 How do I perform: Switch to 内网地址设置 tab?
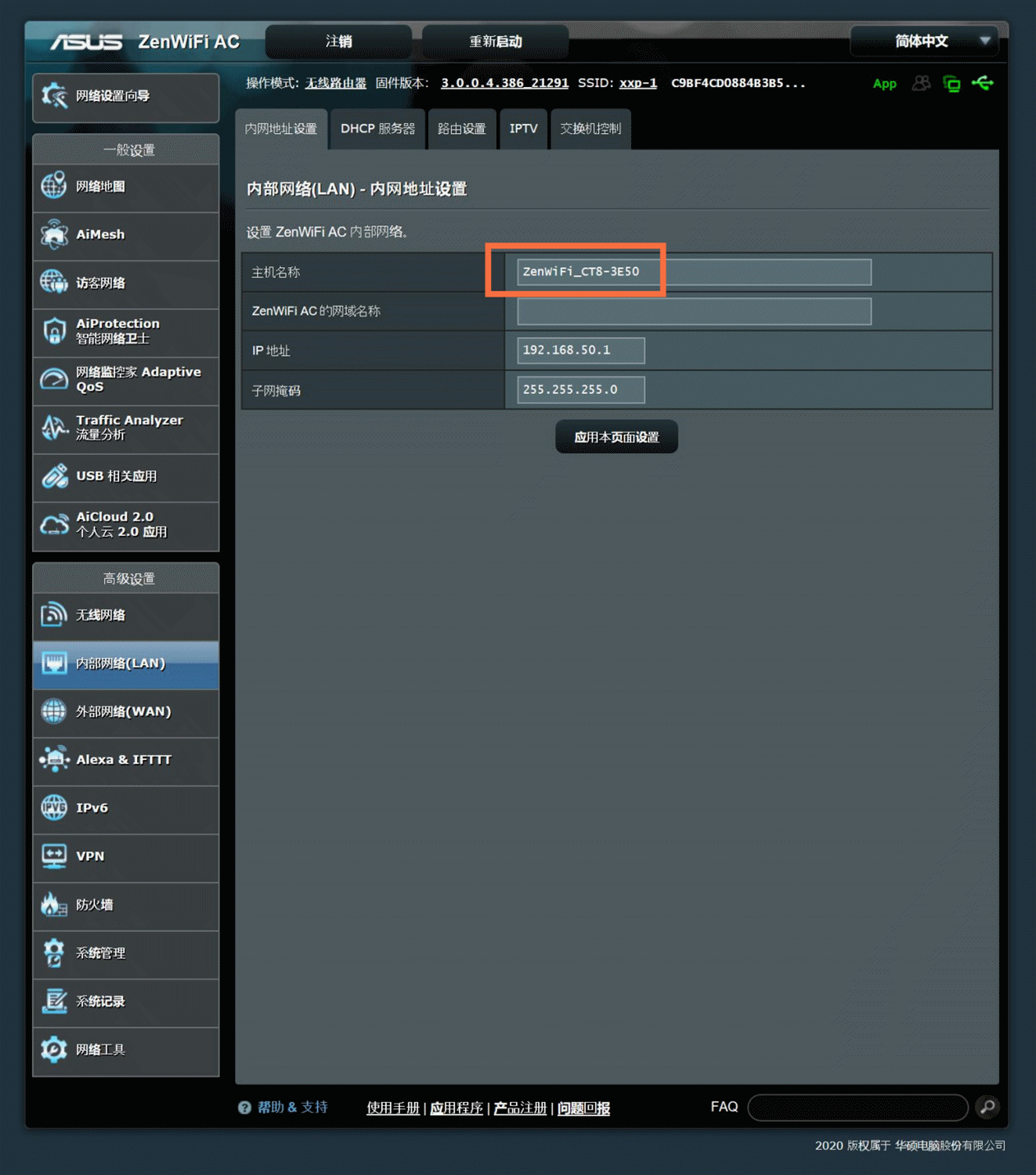click(x=281, y=128)
